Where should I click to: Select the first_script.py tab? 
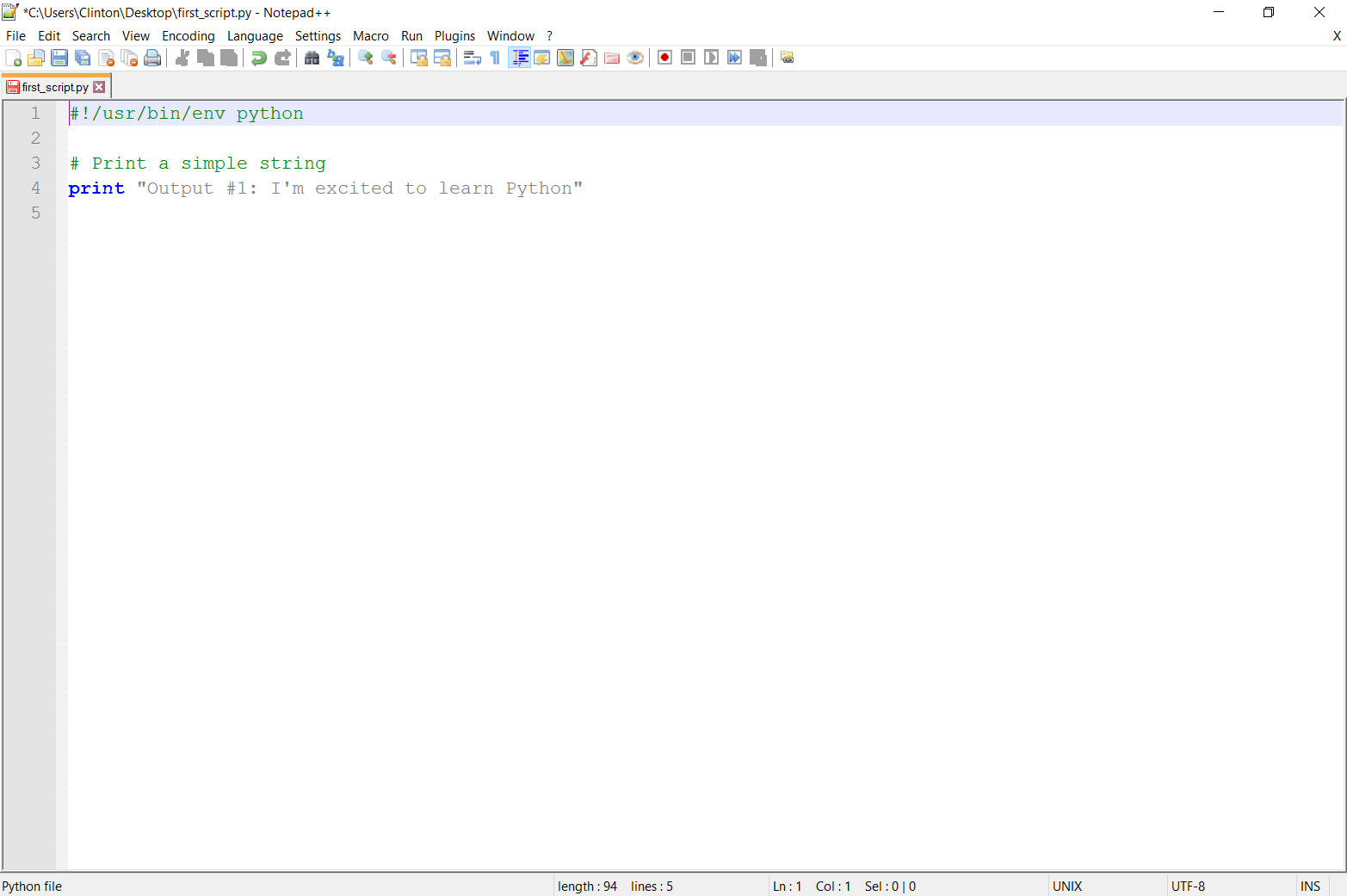click(x=55, y=87)
